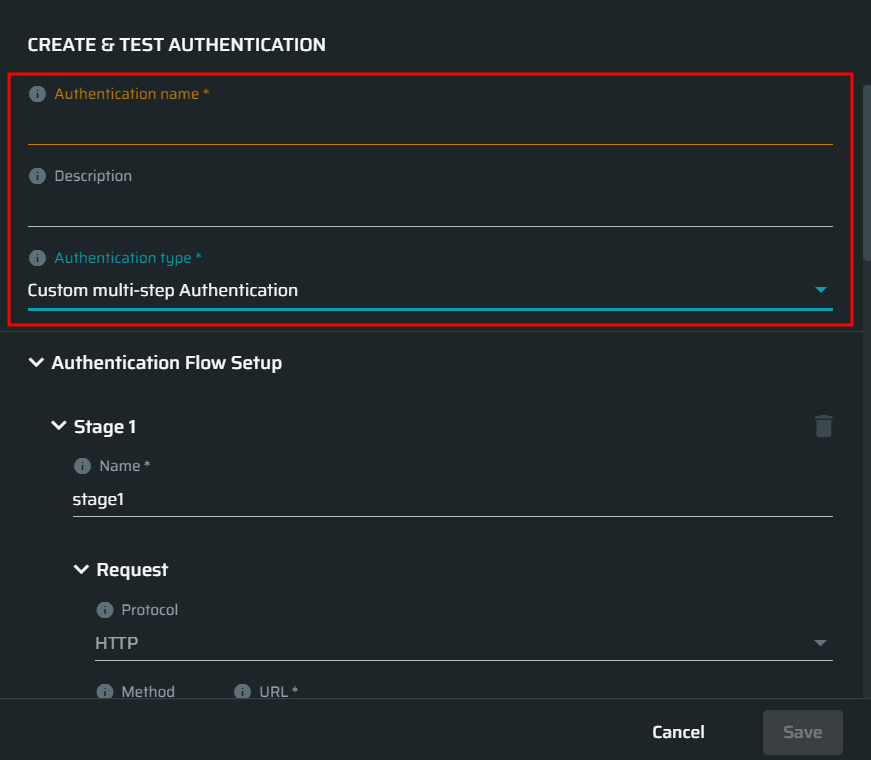
Task: Click info icon beside Description
Action: (37, 176)
